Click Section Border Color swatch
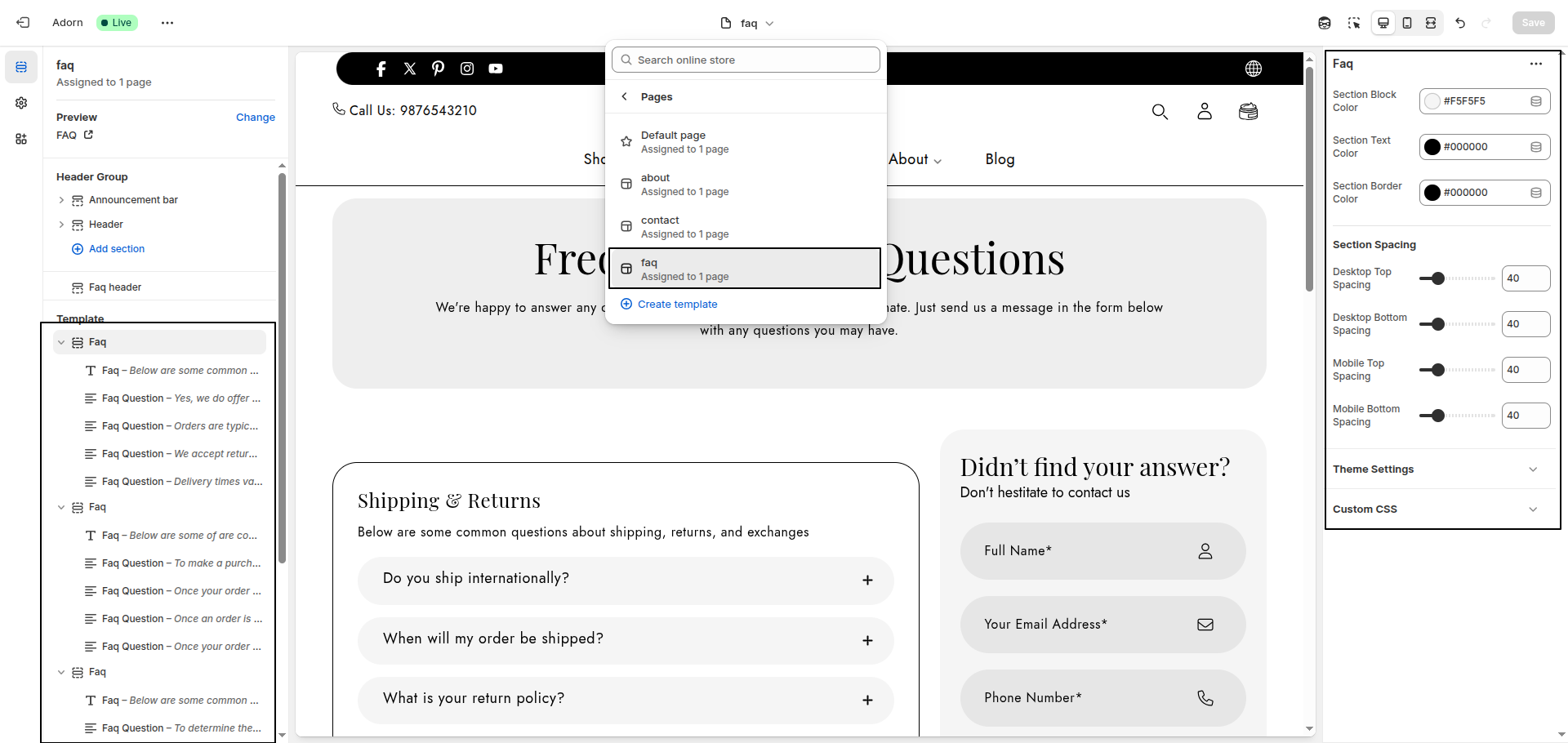This screenshot has width=1568, height=743. (x=1432, y=193)
